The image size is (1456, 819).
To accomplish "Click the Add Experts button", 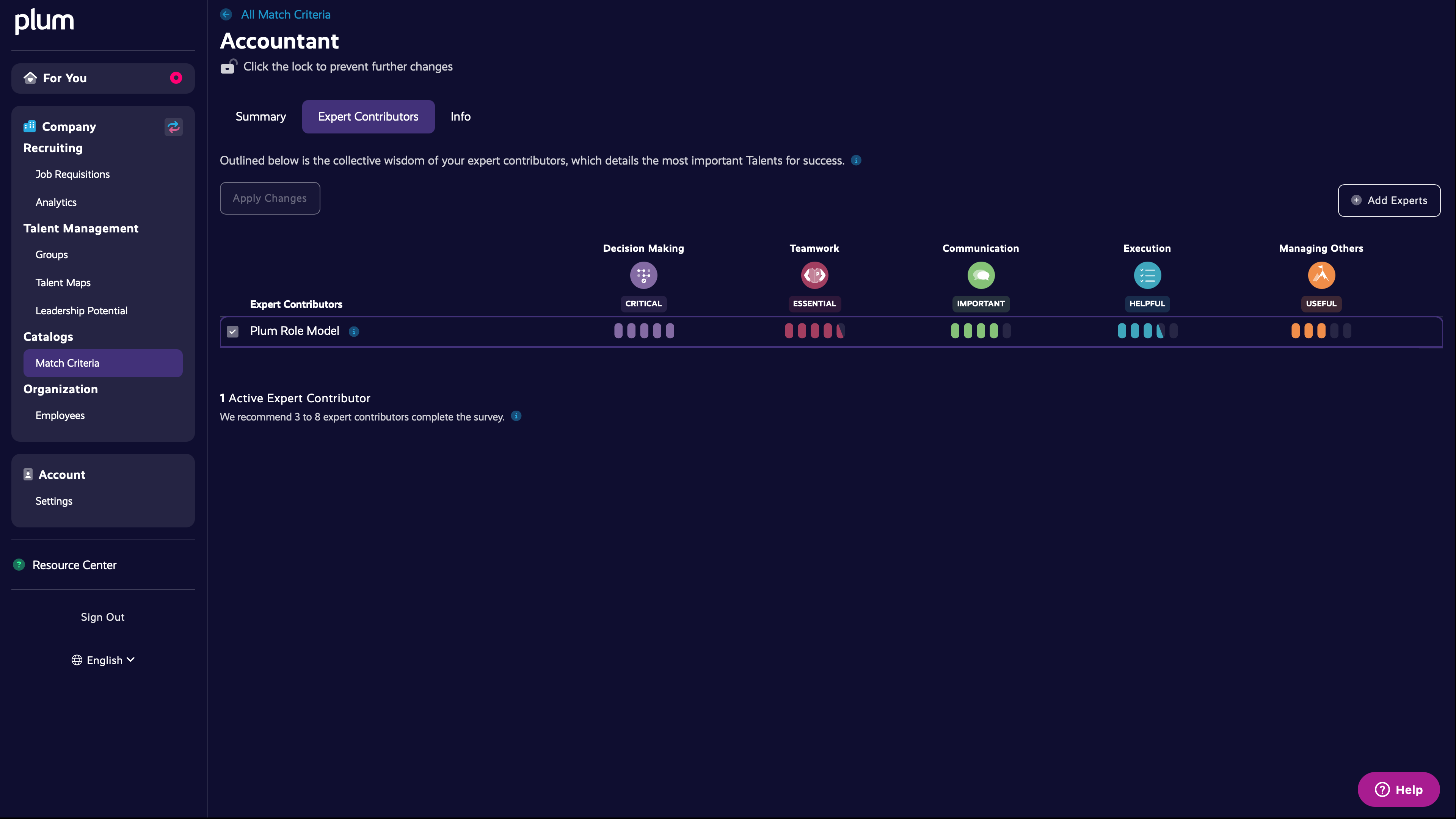I will coord(1389,200).
